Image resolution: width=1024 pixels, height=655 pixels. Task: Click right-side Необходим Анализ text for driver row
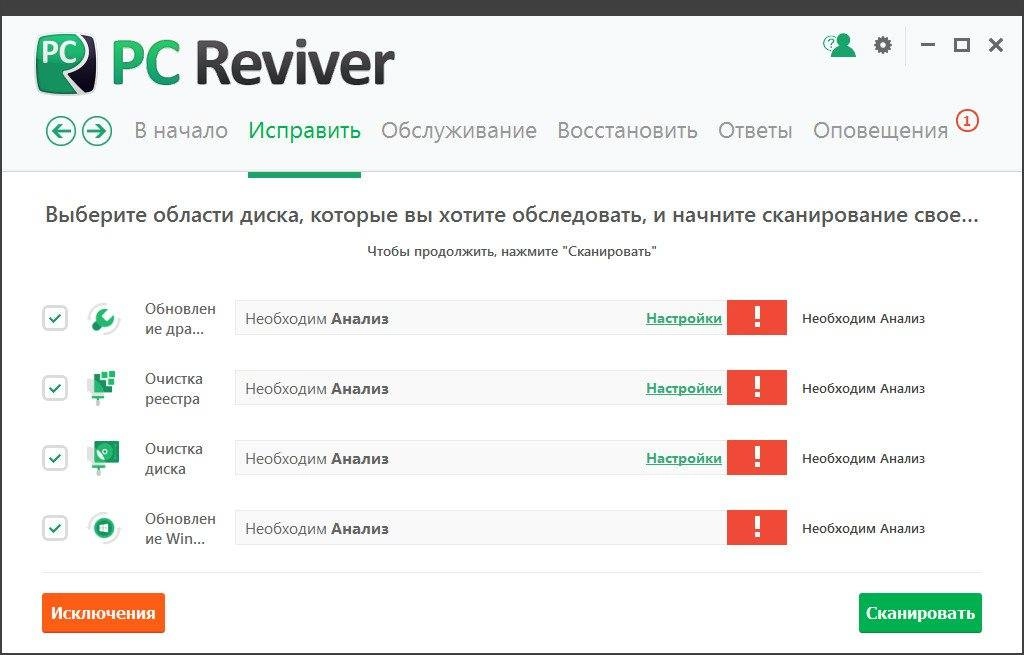coord(863,319)
